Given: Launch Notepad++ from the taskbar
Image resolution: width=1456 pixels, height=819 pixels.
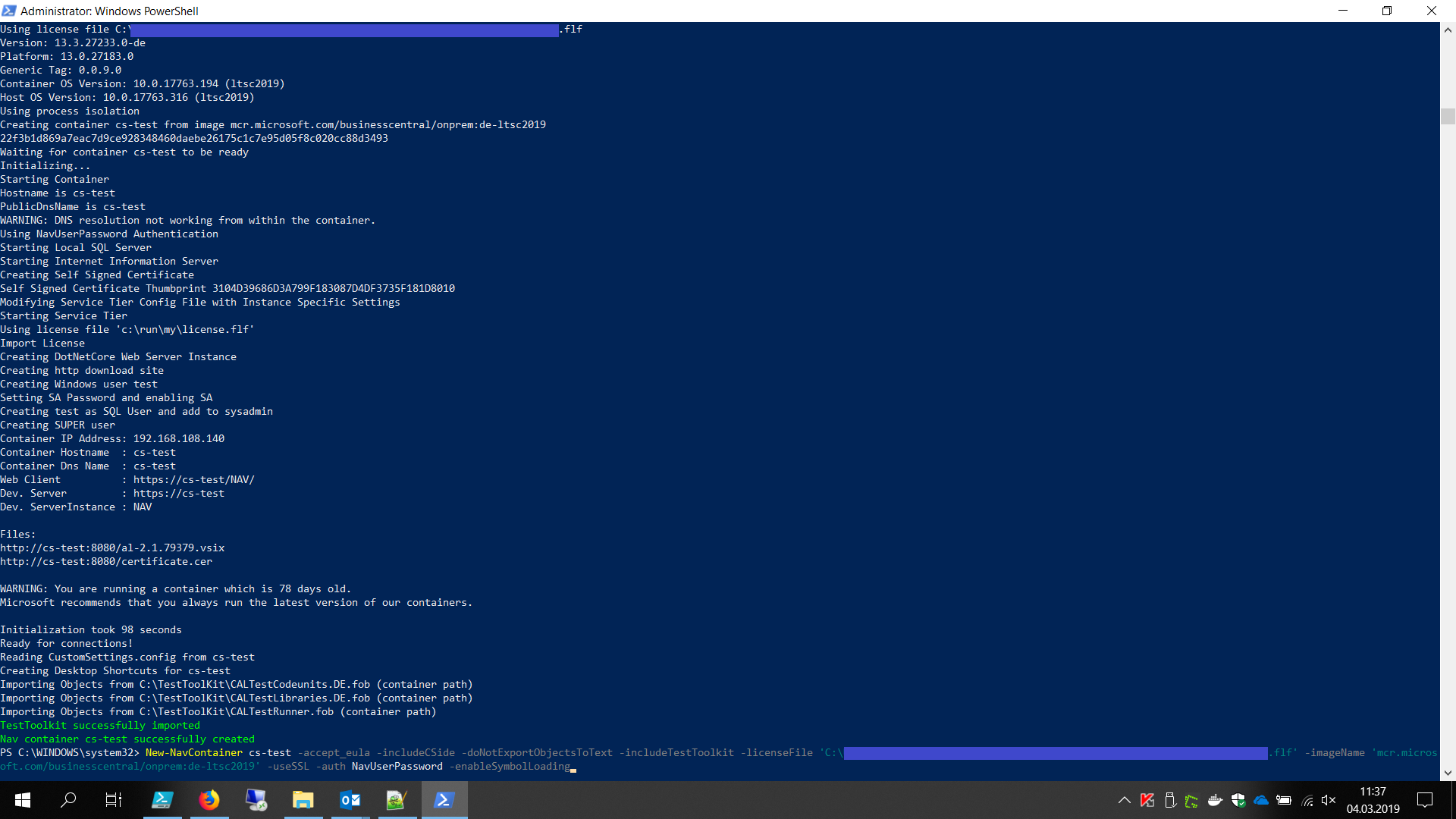Looking at the screenshot, I should pos(397,800).
